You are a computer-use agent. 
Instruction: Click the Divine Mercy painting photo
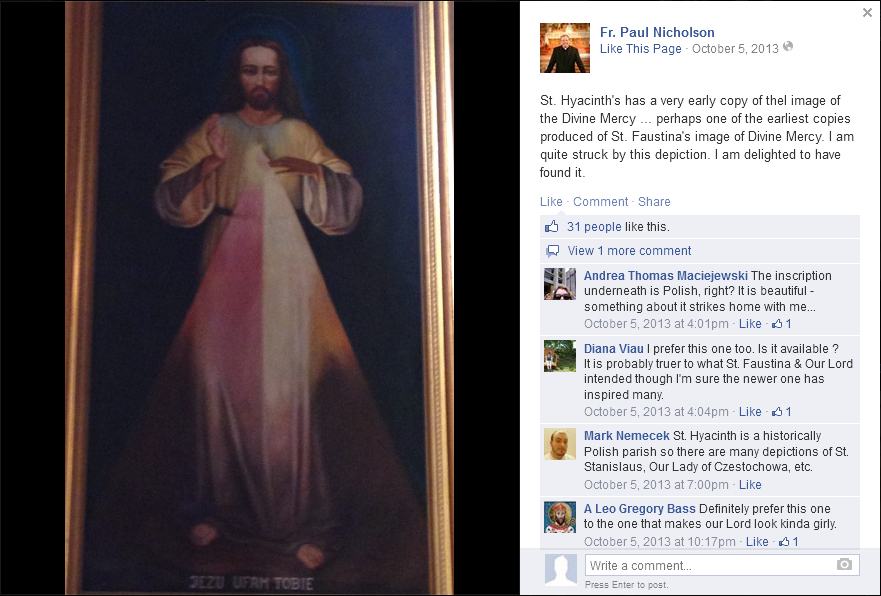259,298
